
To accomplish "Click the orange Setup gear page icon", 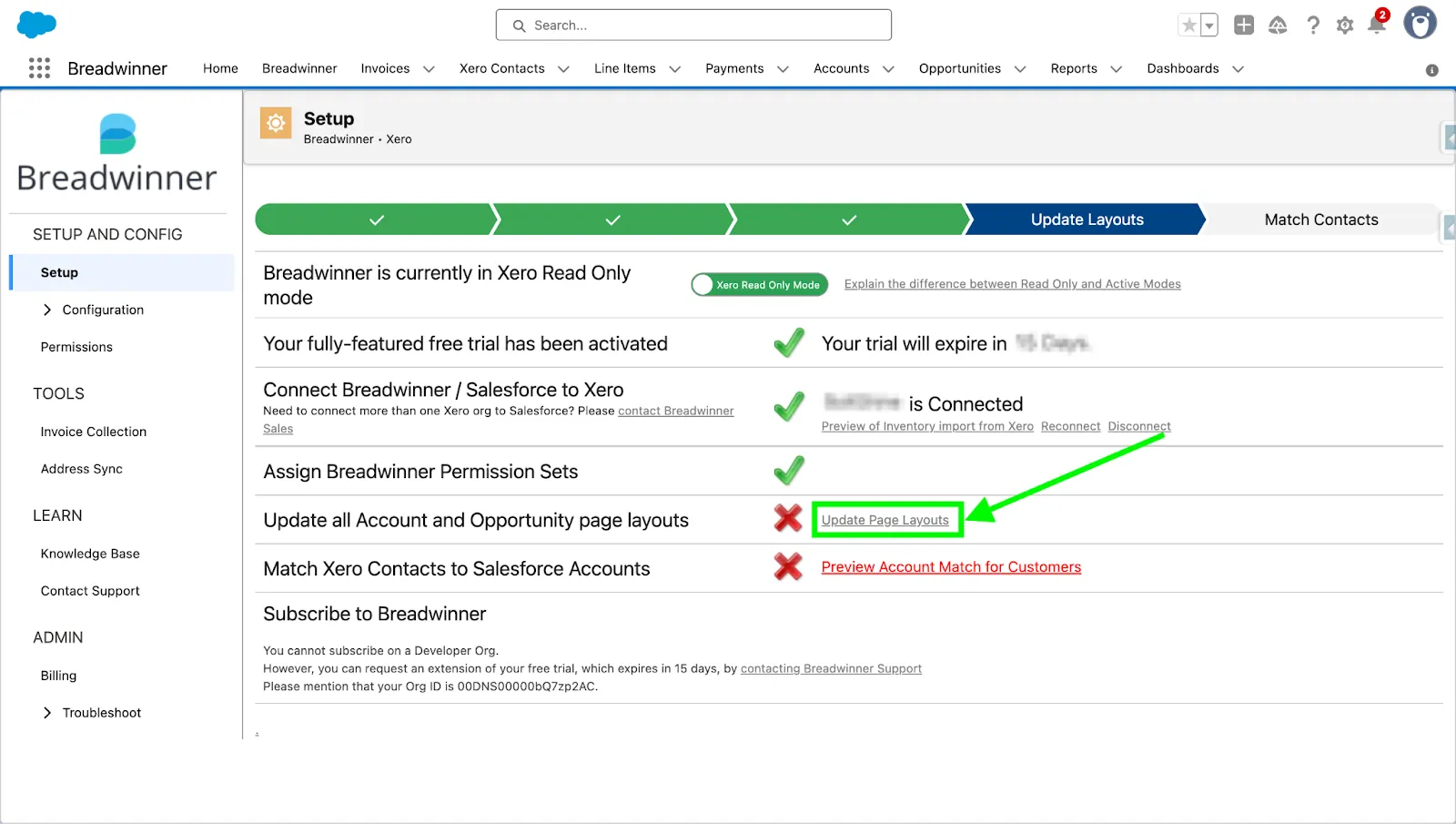I will 276,123.
